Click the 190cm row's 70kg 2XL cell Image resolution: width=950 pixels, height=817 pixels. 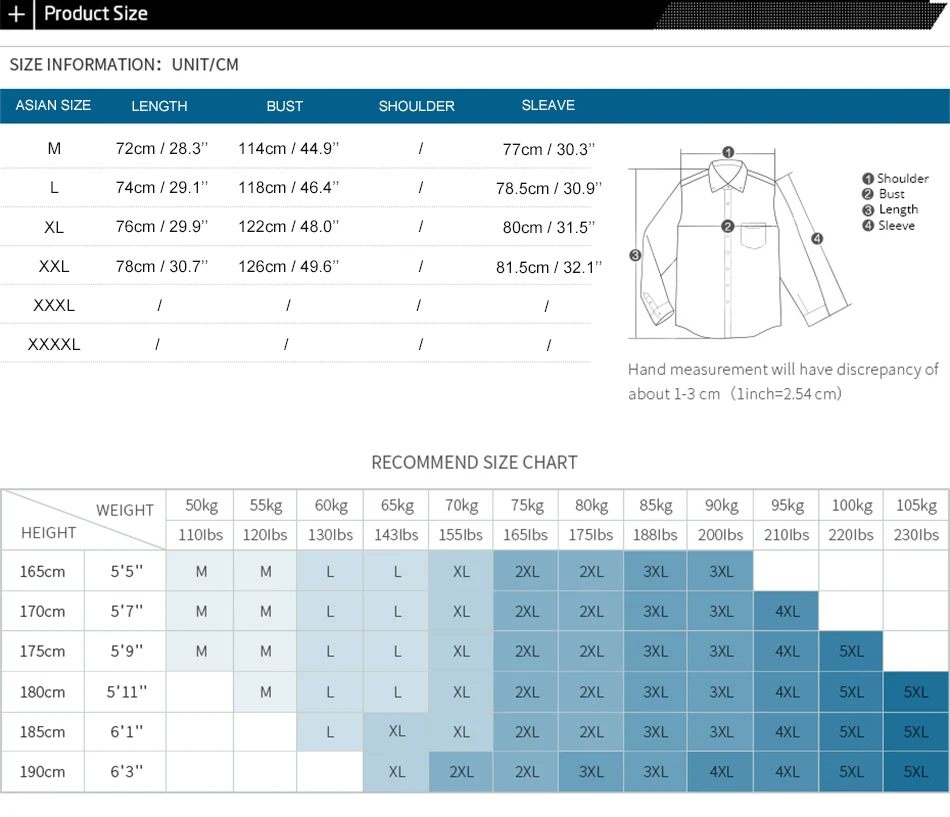461,772
